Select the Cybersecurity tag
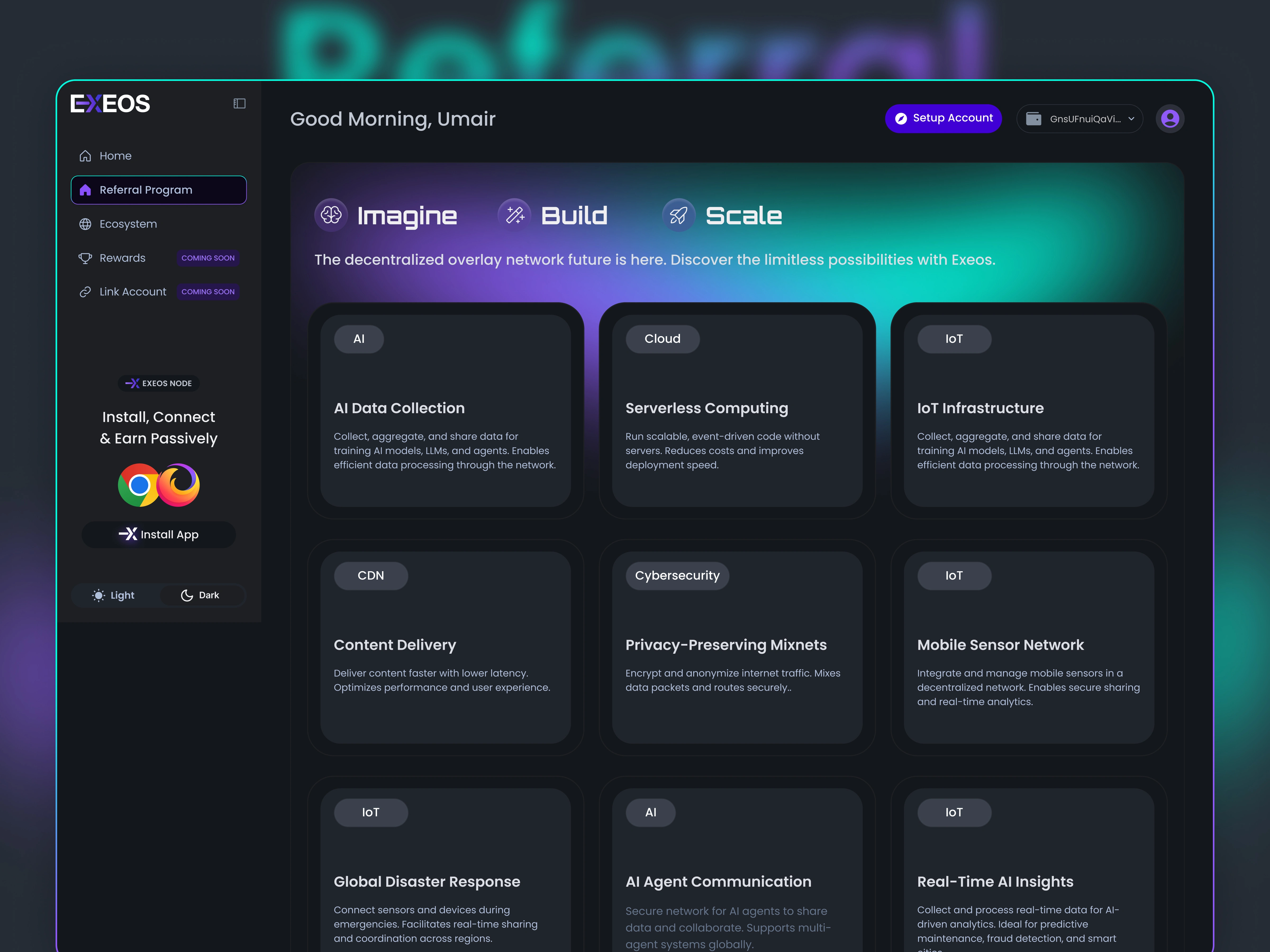Image resolution: width=1270 pixels, height=952 pixels. coord(678,575)
